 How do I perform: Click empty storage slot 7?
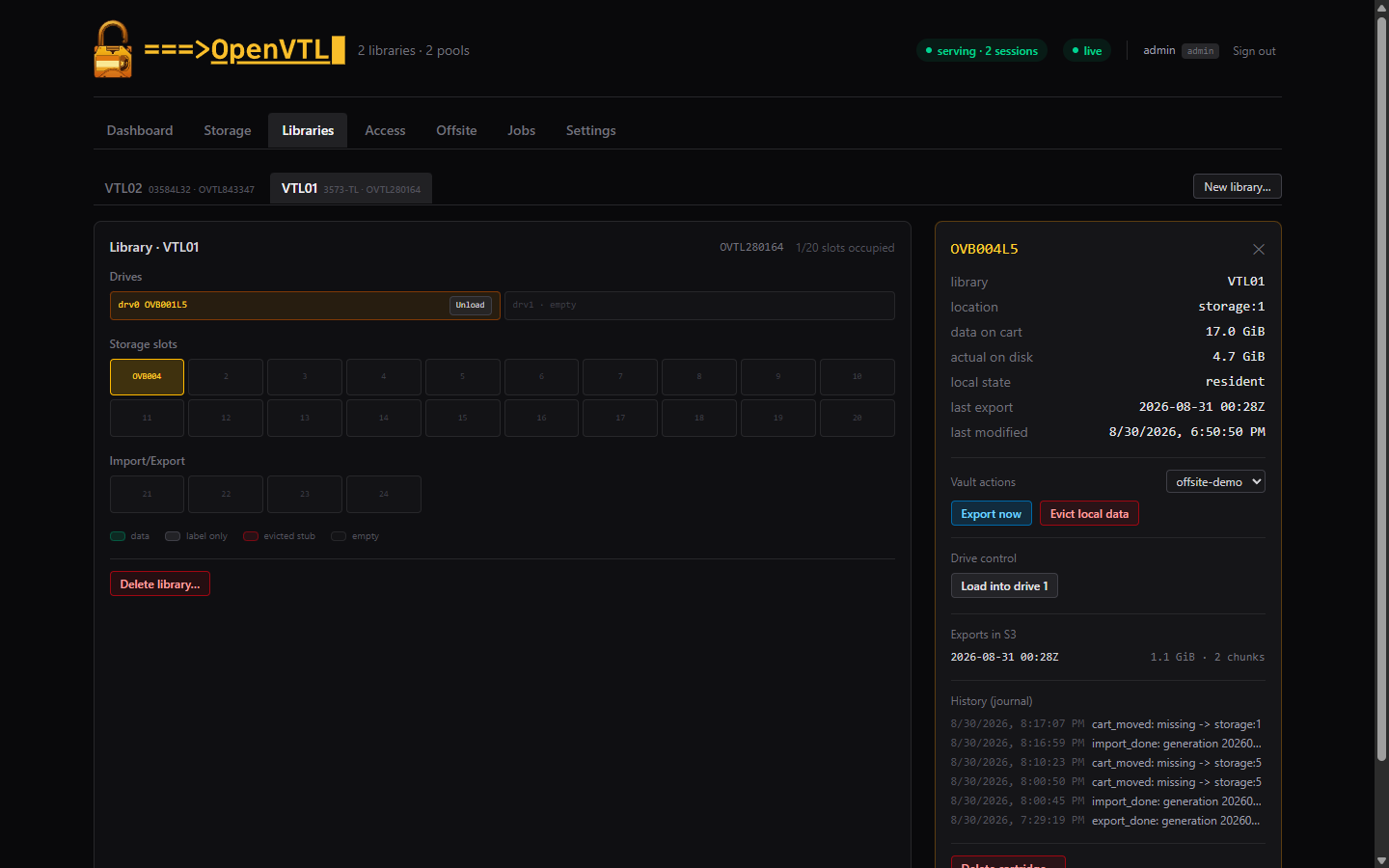tap(620, 377)
